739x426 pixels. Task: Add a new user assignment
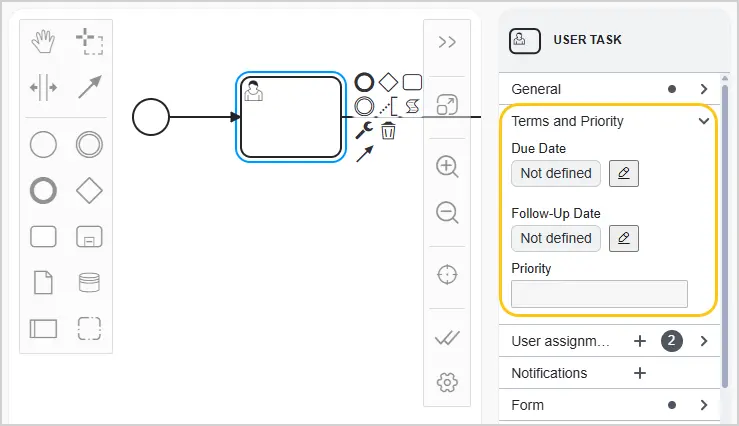pyautogui.click(x=640, y=341)
